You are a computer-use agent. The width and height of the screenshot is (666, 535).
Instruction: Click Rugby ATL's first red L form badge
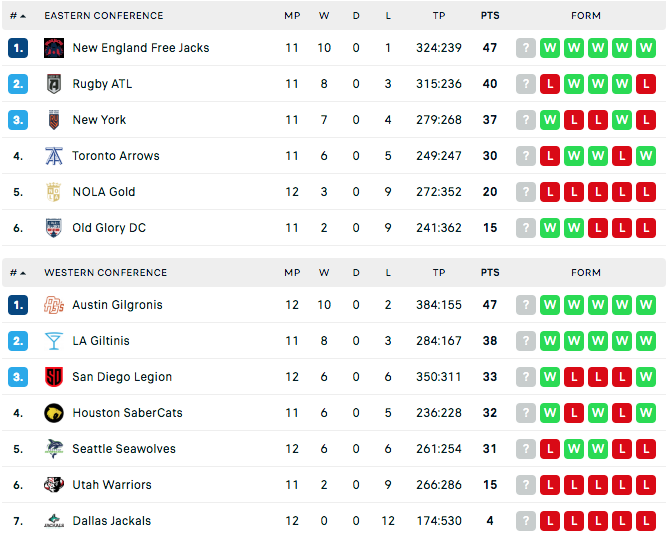(x=550, y=84)
